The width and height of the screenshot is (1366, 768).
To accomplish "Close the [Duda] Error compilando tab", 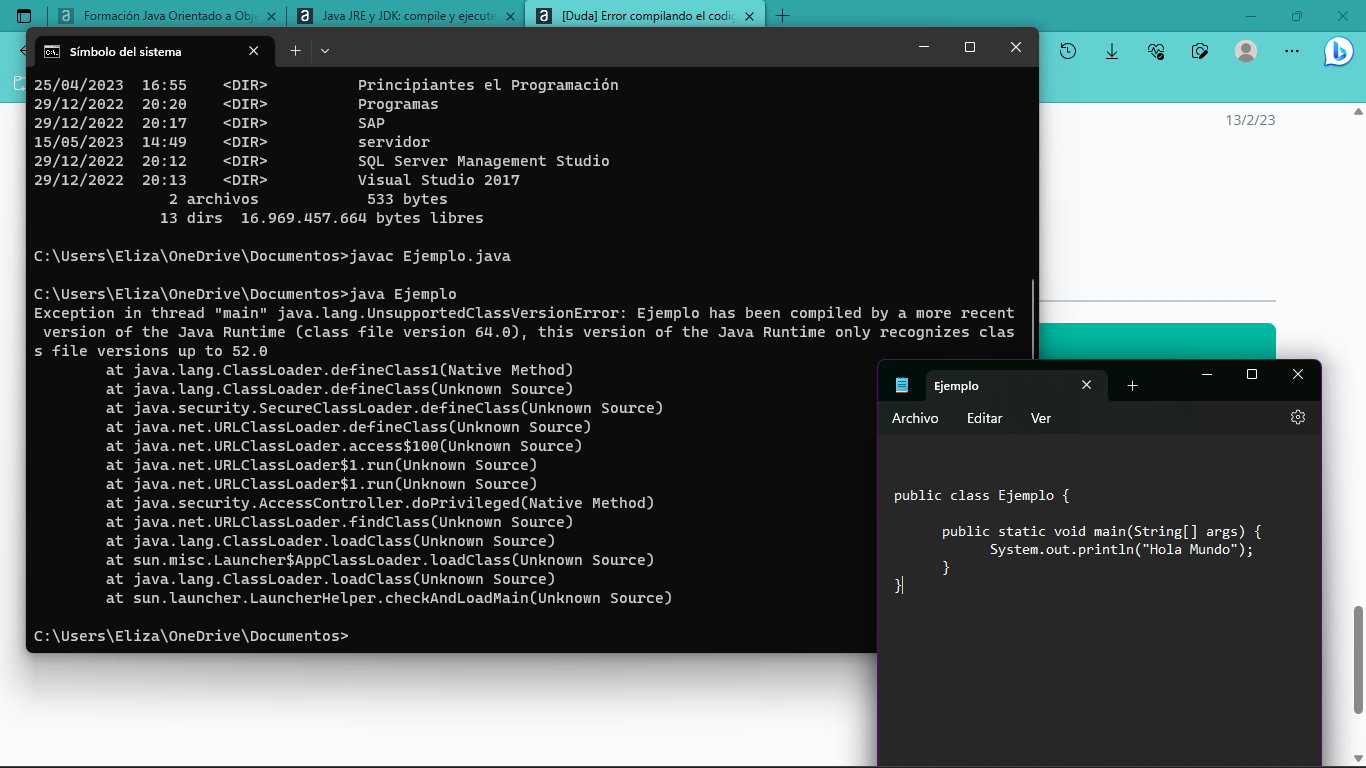I will (748, 16).
